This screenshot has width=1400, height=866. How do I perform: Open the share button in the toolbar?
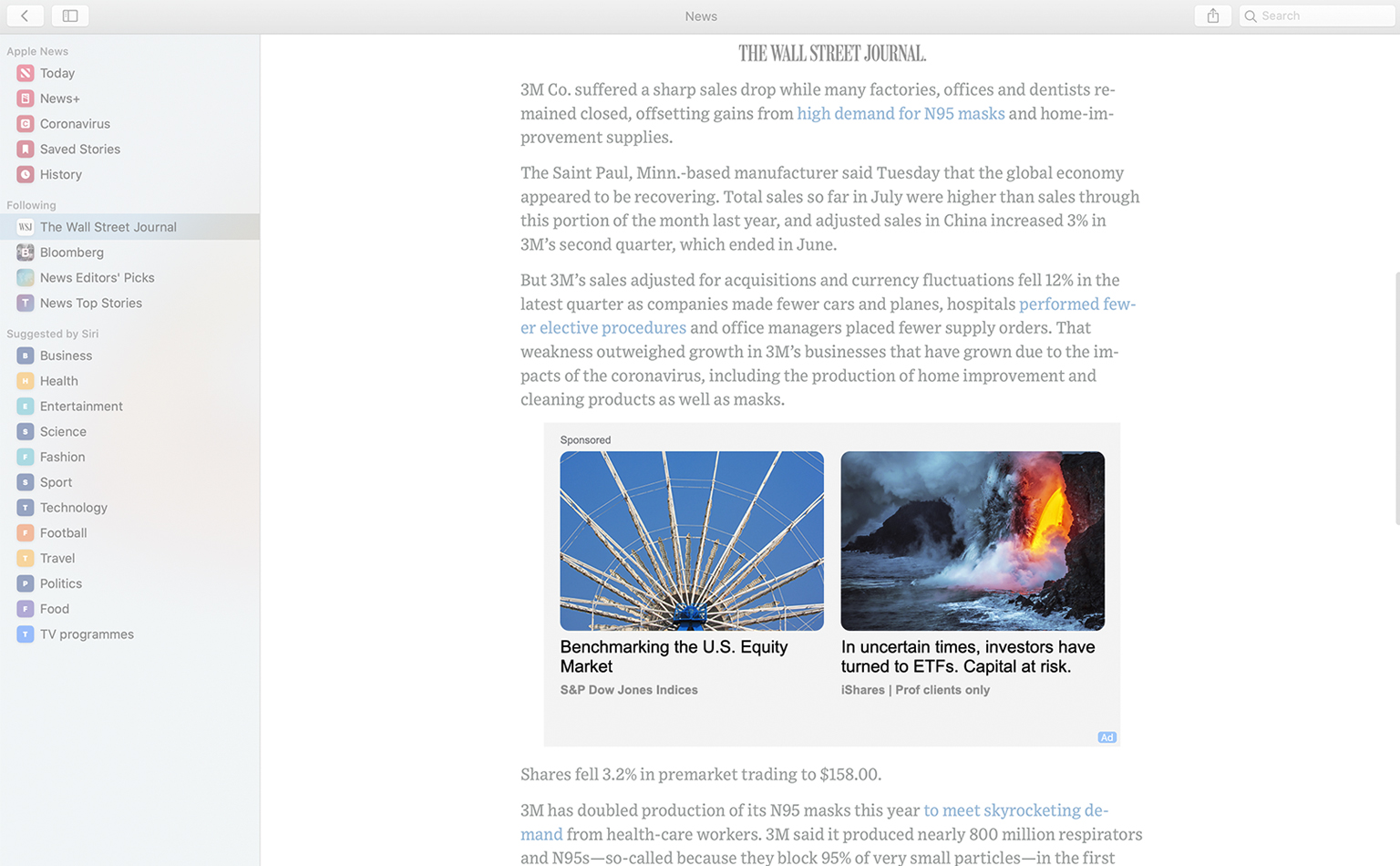(1213, 15)
